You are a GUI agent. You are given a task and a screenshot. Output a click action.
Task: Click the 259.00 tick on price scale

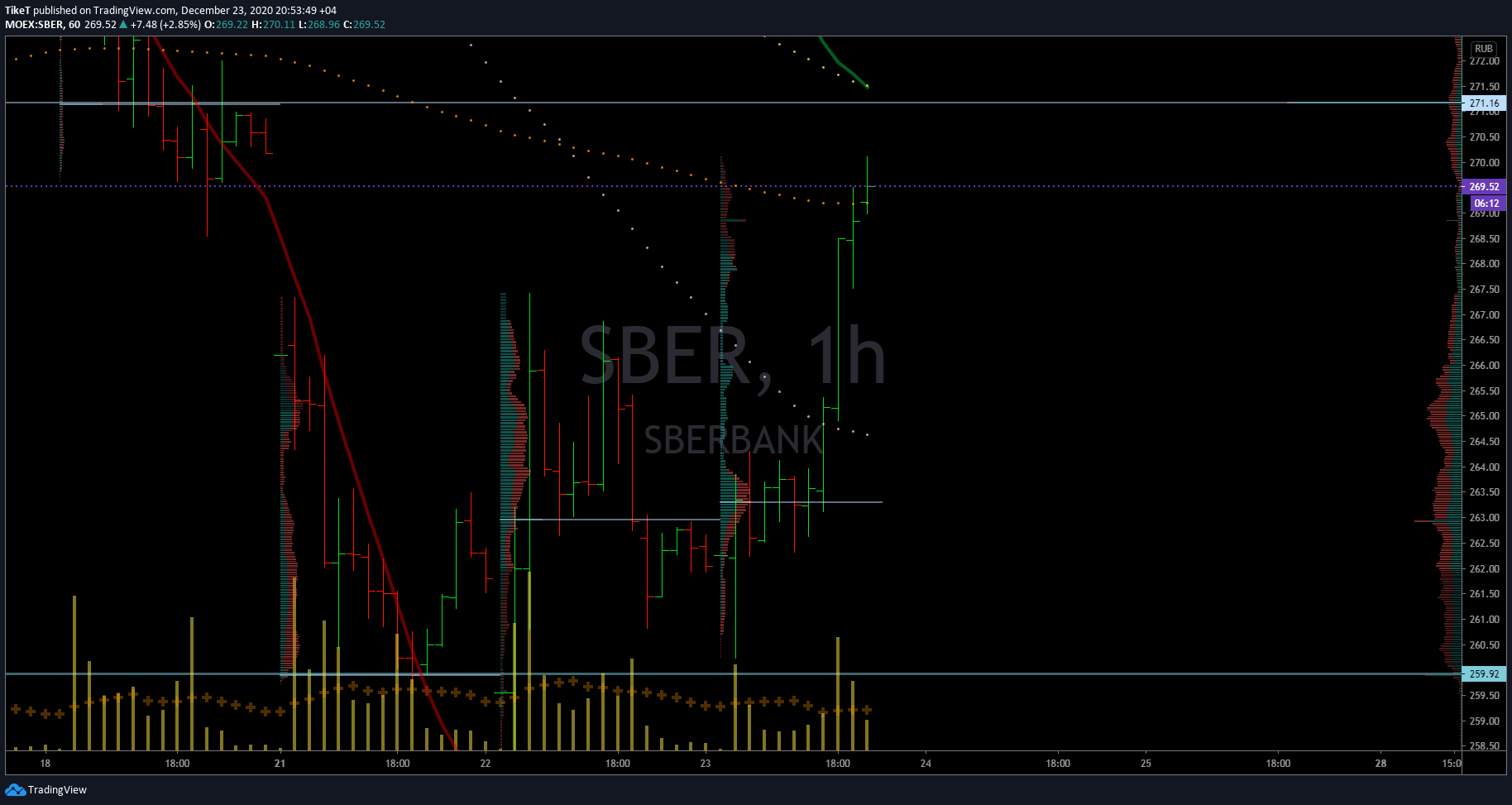[1484, 721]
